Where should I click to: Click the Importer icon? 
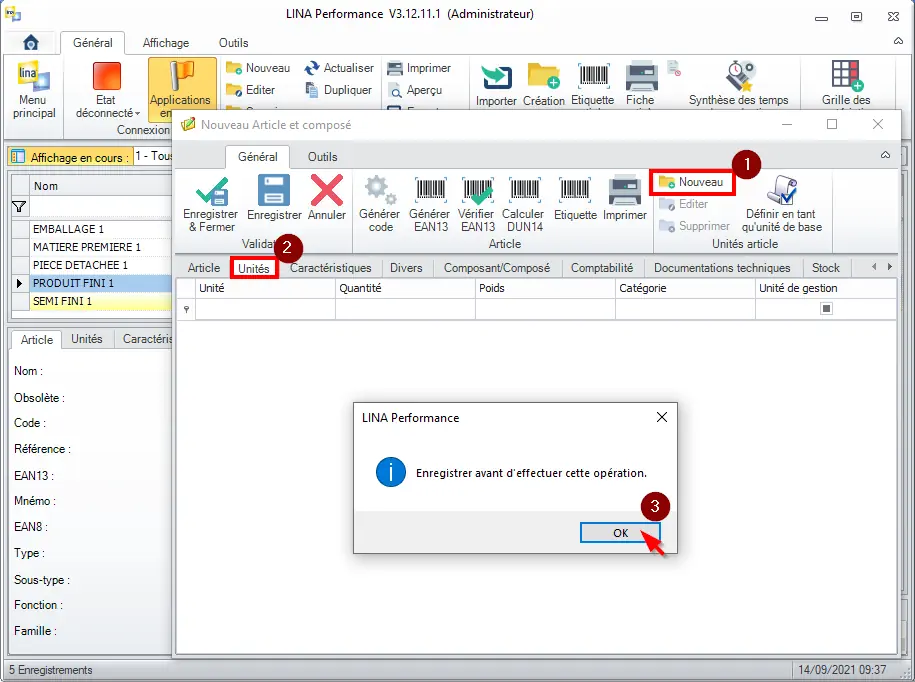pos(496,76)
